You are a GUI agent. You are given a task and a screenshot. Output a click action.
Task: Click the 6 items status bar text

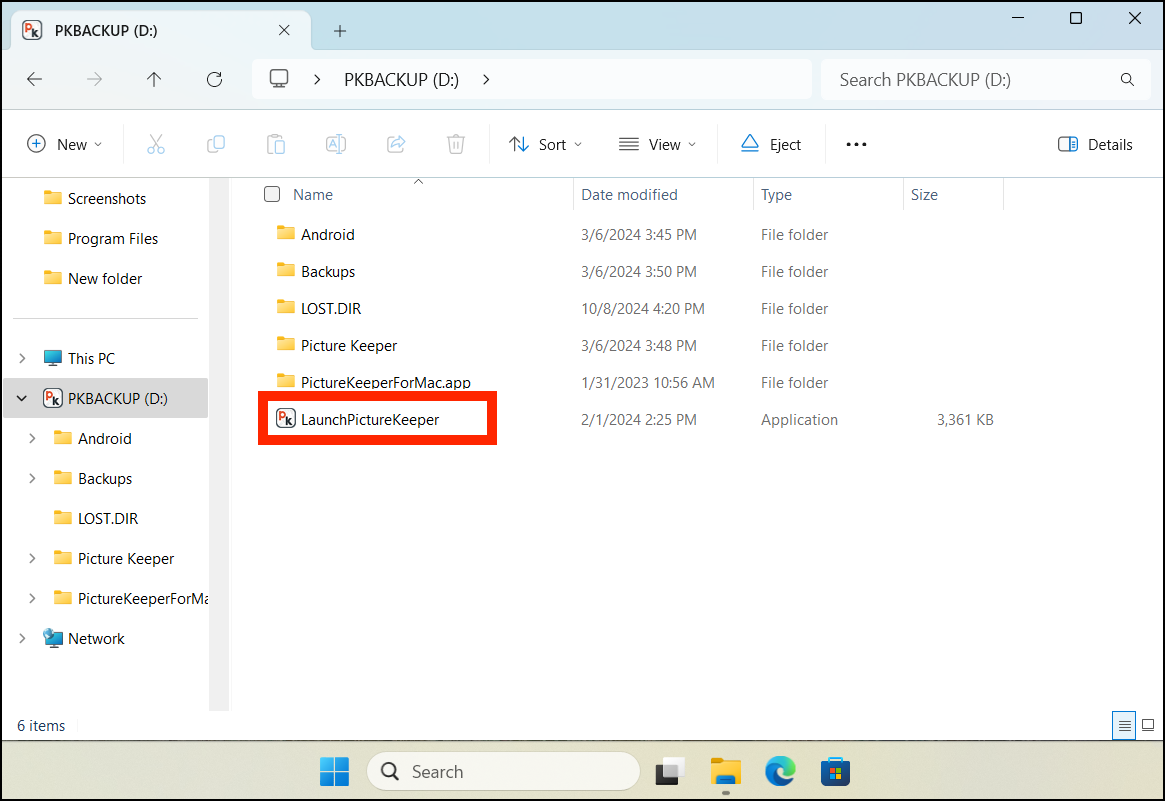[41, 725]
